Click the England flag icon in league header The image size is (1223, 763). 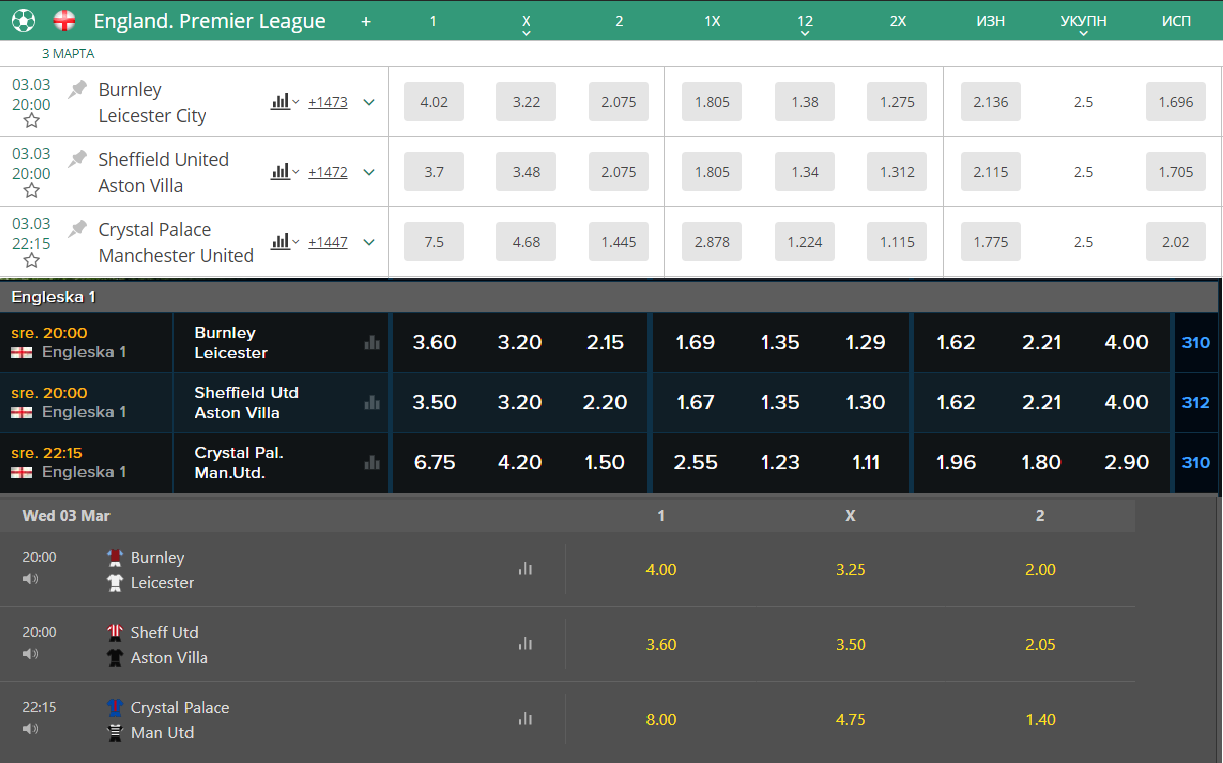64,20
